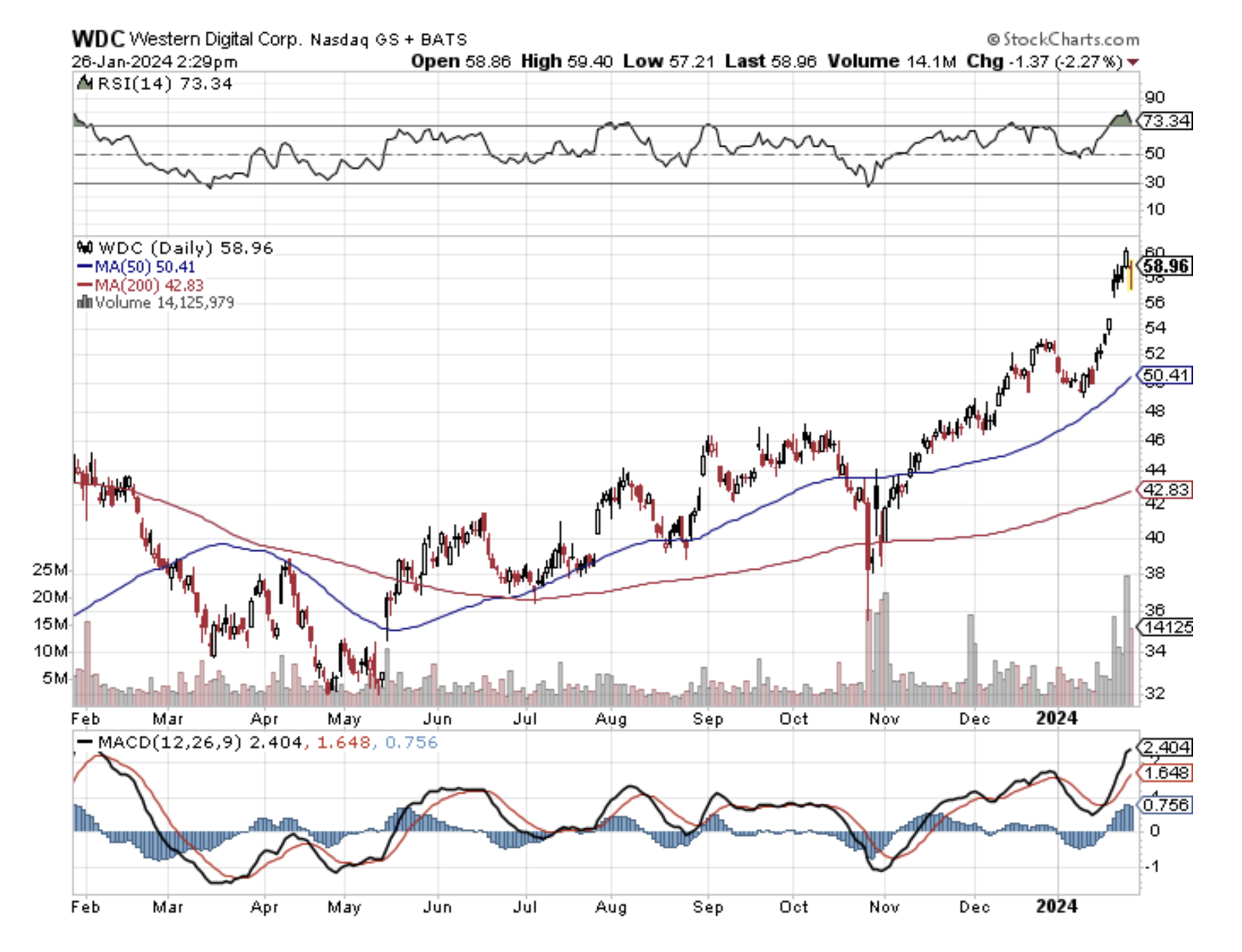The height and width of the screenshot is (952, 1242).
Task: Click the -1 label on MACD axis
Action: click(1153, 867)
